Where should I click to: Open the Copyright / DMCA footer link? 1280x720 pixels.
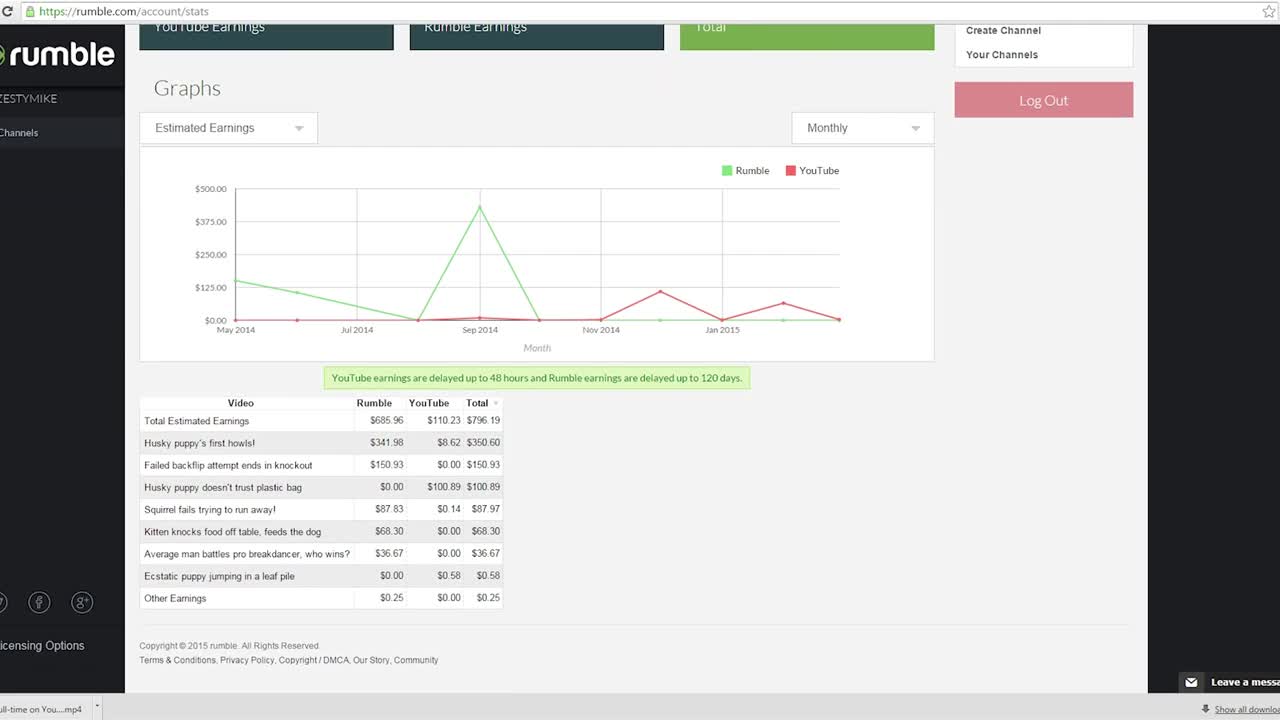313,660
